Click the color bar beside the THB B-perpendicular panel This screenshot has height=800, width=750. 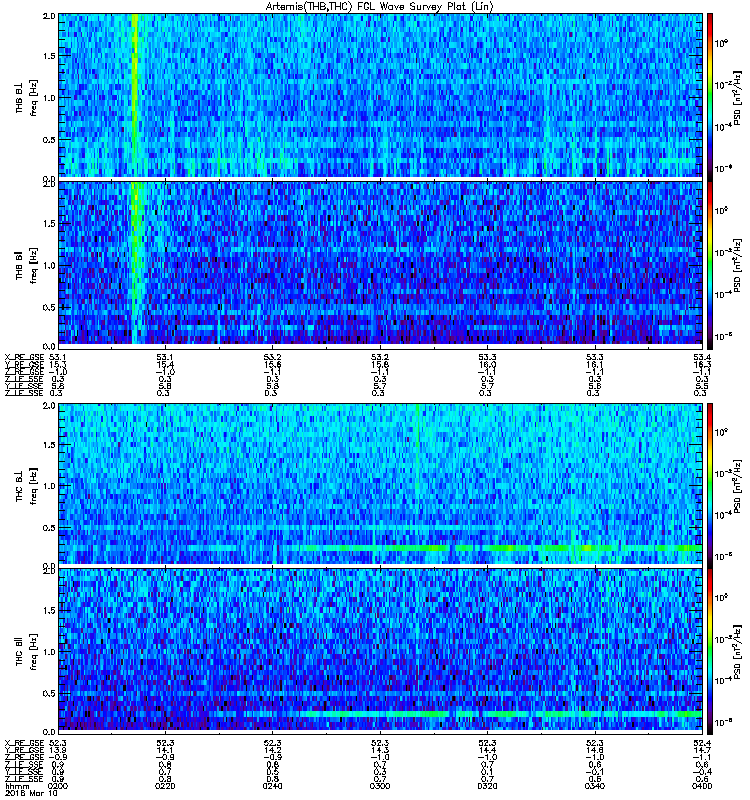click(x=710, y=95)
